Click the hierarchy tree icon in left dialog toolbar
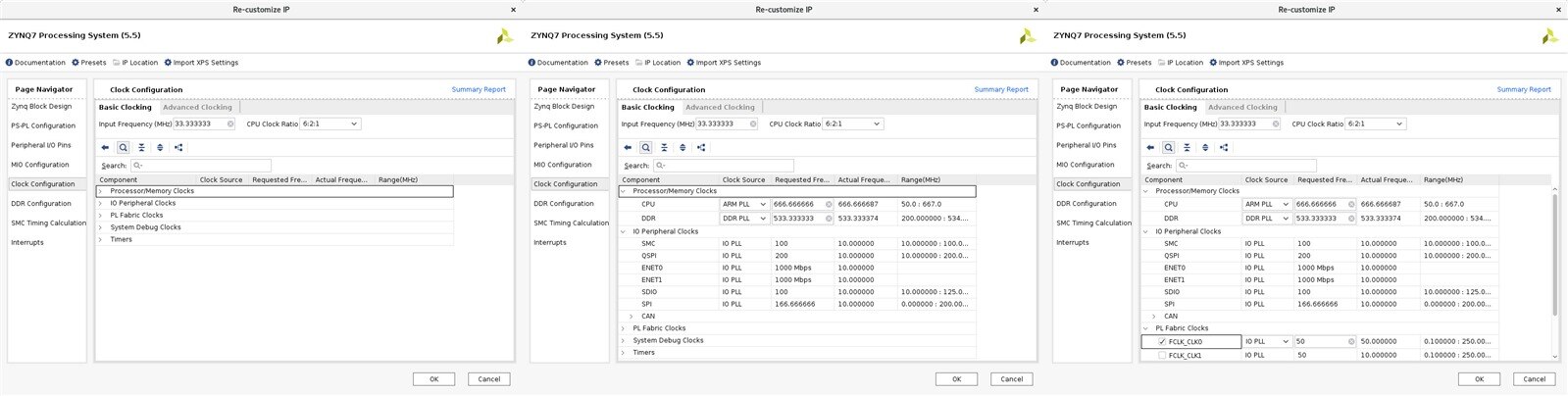Screen dimensions: 1568x396 [178, 147]
